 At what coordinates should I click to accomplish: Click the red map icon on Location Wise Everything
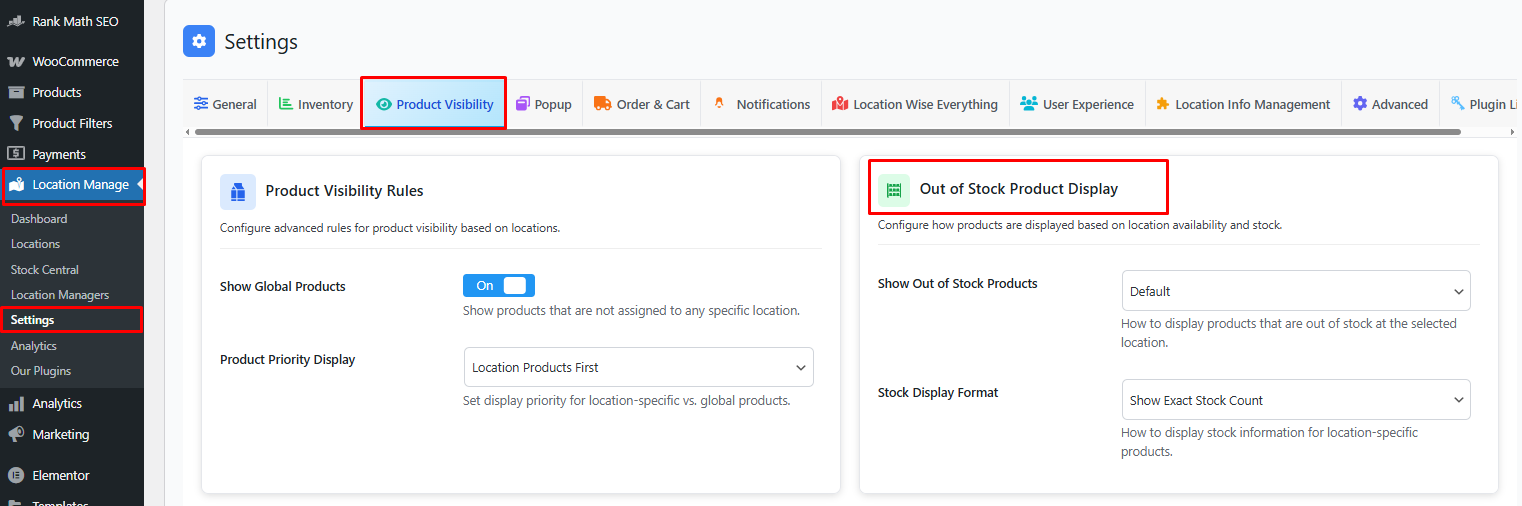[839, 103]
